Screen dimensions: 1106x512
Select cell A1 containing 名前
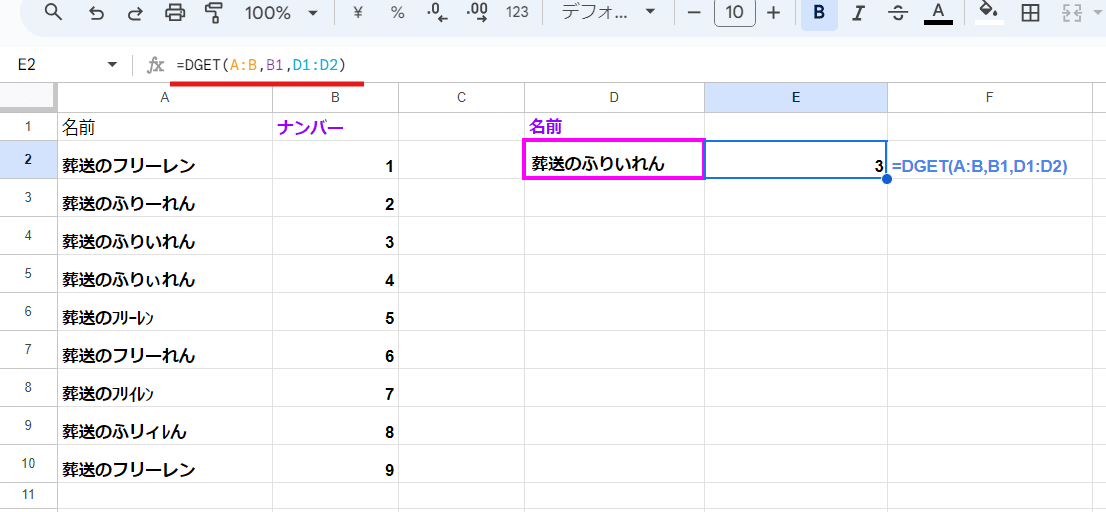(165, 127)
